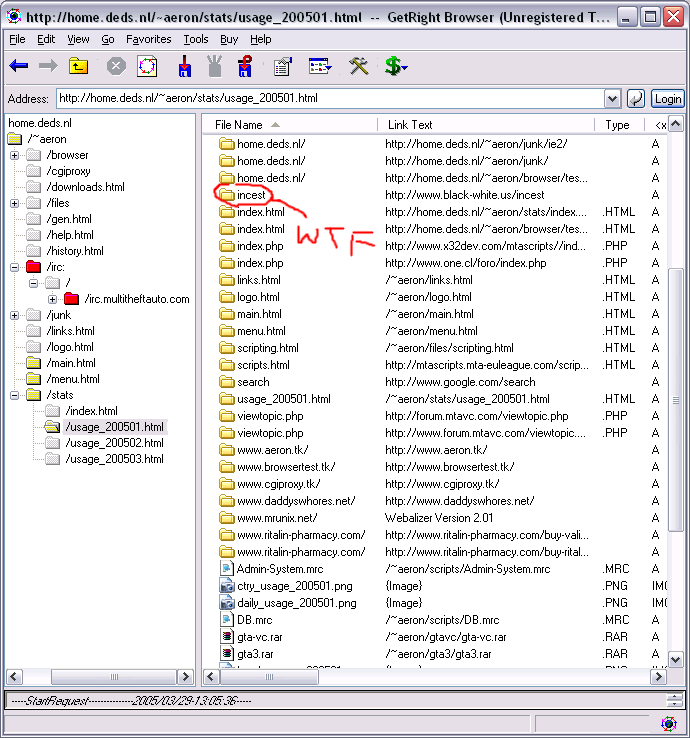
Task: Sort by File Name column header
Action: click(x=290, y=125)
